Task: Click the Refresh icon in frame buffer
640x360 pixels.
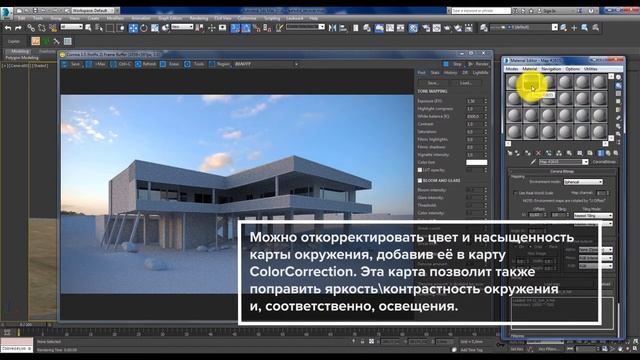Action: [x=138, y=64]
